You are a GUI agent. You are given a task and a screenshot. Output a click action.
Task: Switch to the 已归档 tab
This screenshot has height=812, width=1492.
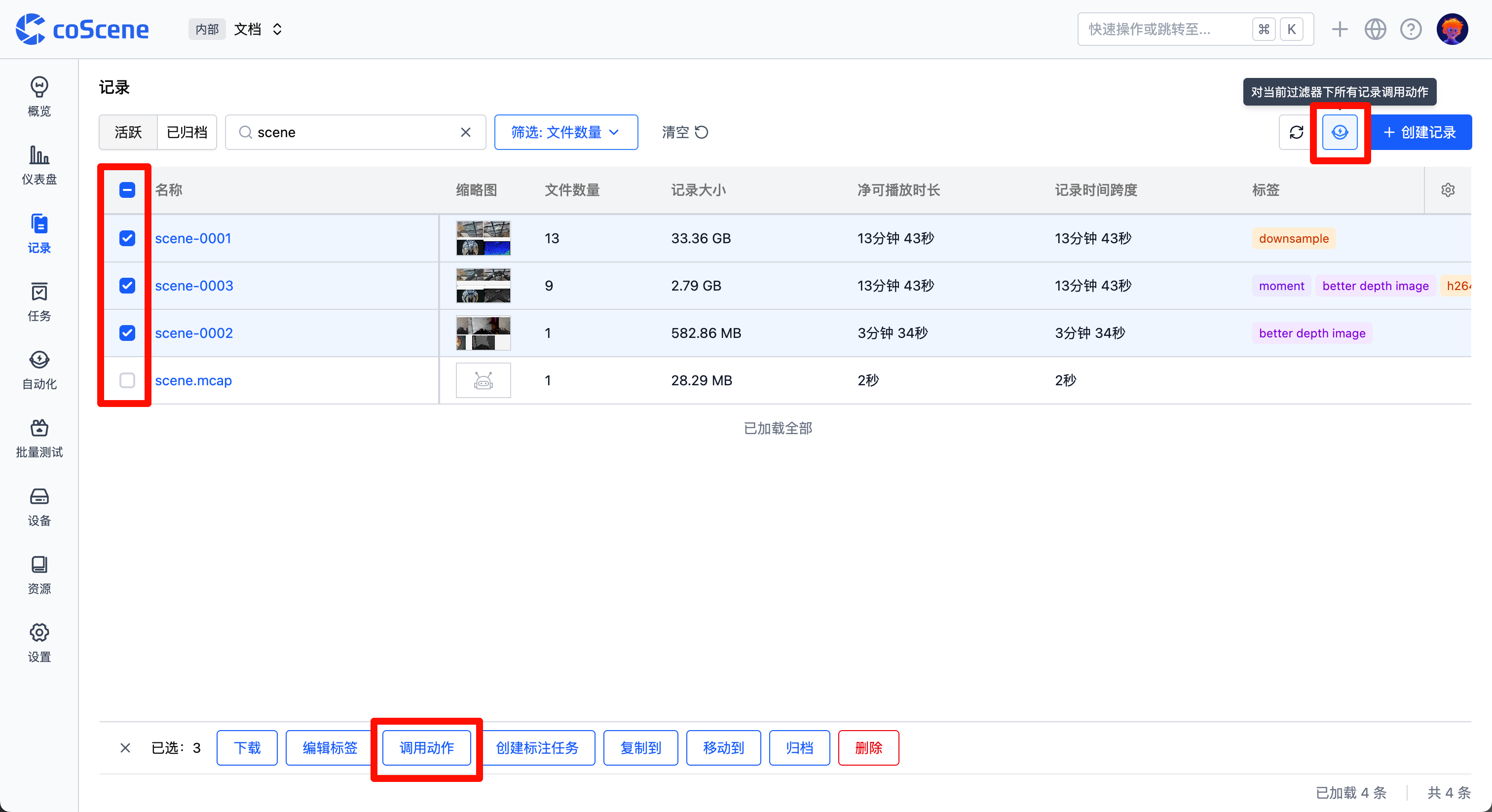coord(186,132)
